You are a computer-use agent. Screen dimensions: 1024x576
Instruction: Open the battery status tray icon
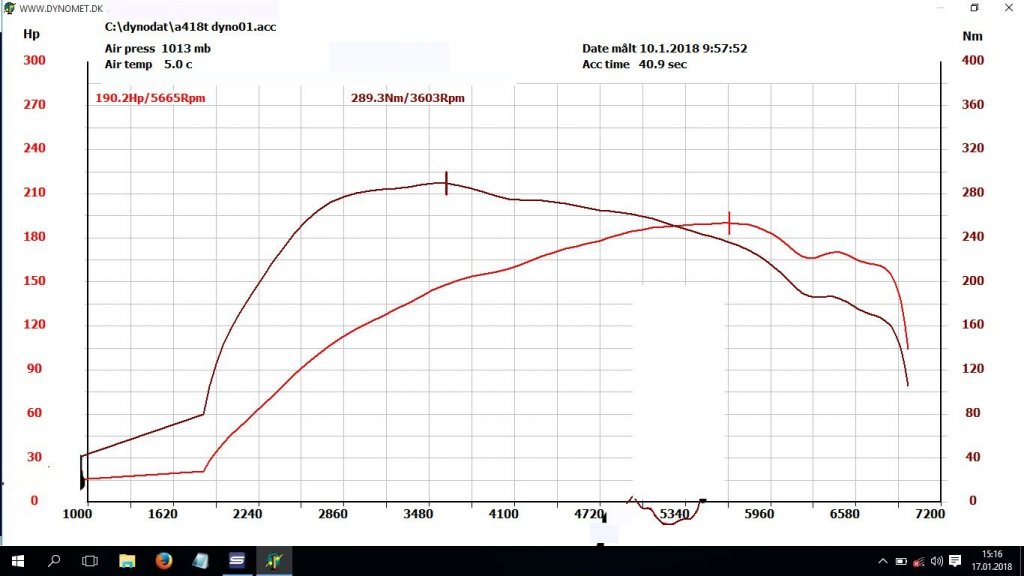901,561
